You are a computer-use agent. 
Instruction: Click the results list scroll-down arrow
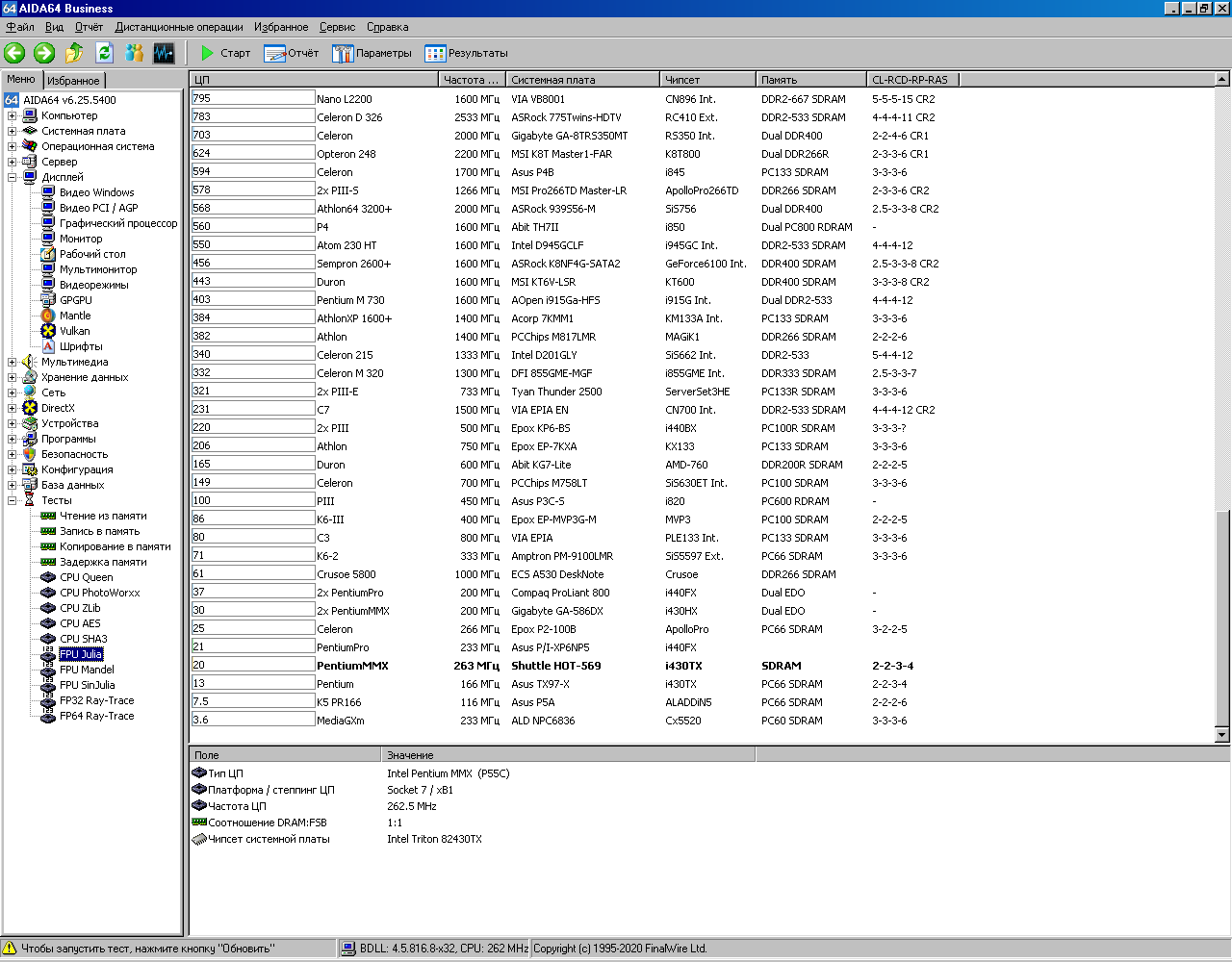coord(1222,735)
